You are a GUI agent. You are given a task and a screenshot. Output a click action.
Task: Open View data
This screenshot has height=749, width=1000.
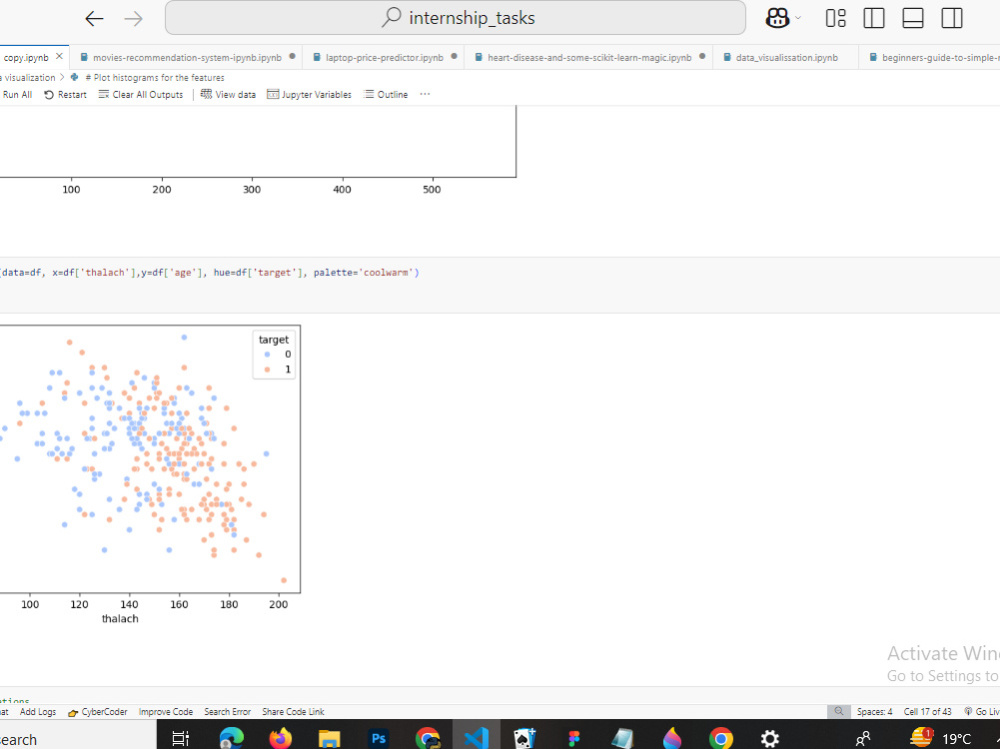point(228,94)
